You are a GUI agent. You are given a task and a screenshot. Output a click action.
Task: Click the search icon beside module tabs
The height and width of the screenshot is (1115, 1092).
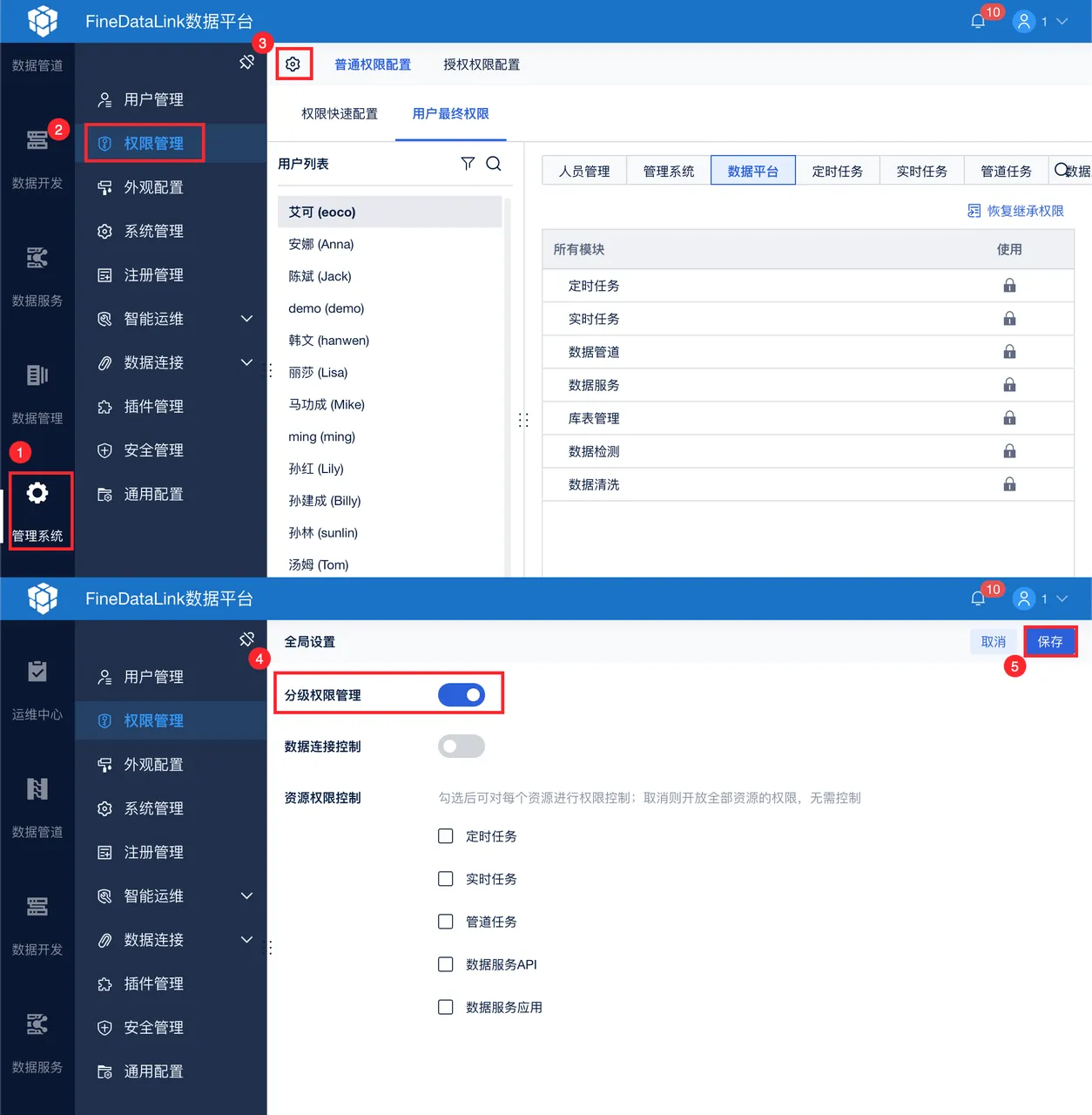pos(1062,170)
